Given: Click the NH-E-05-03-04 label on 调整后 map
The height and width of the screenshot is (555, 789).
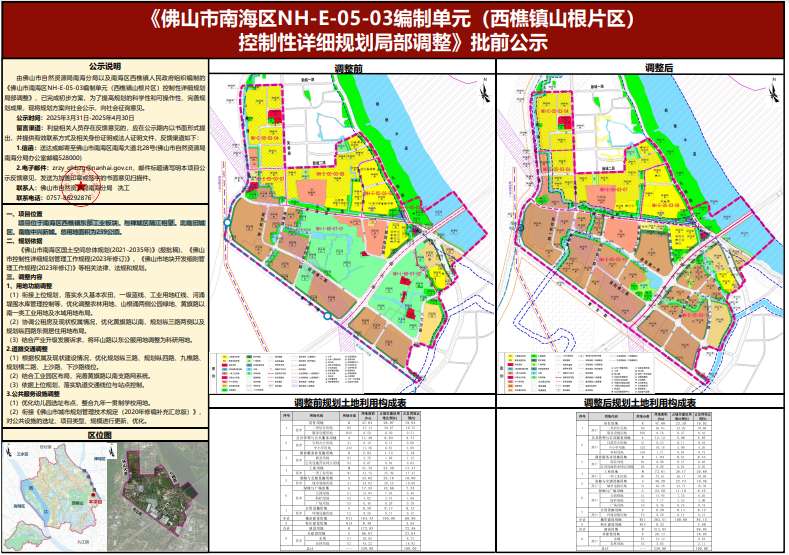Looking at the screenshot, I should [555, 111].
